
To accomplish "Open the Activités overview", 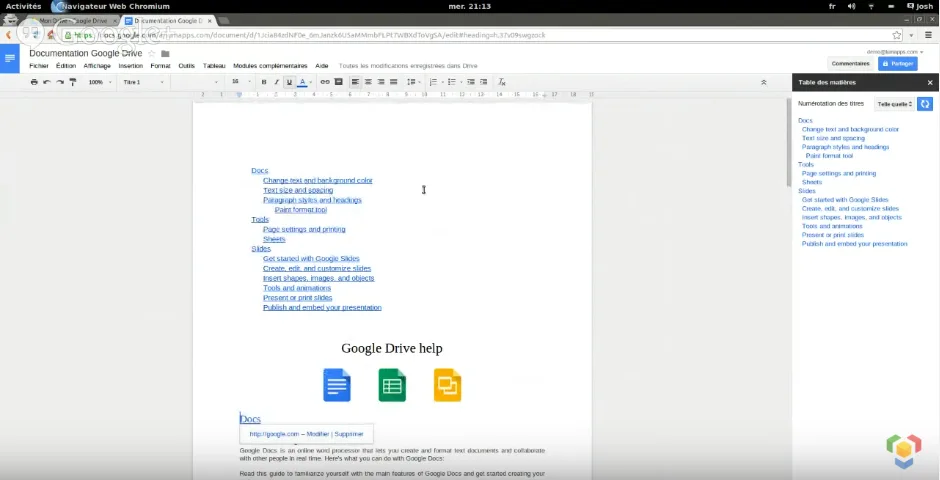I will click(23, 7).
